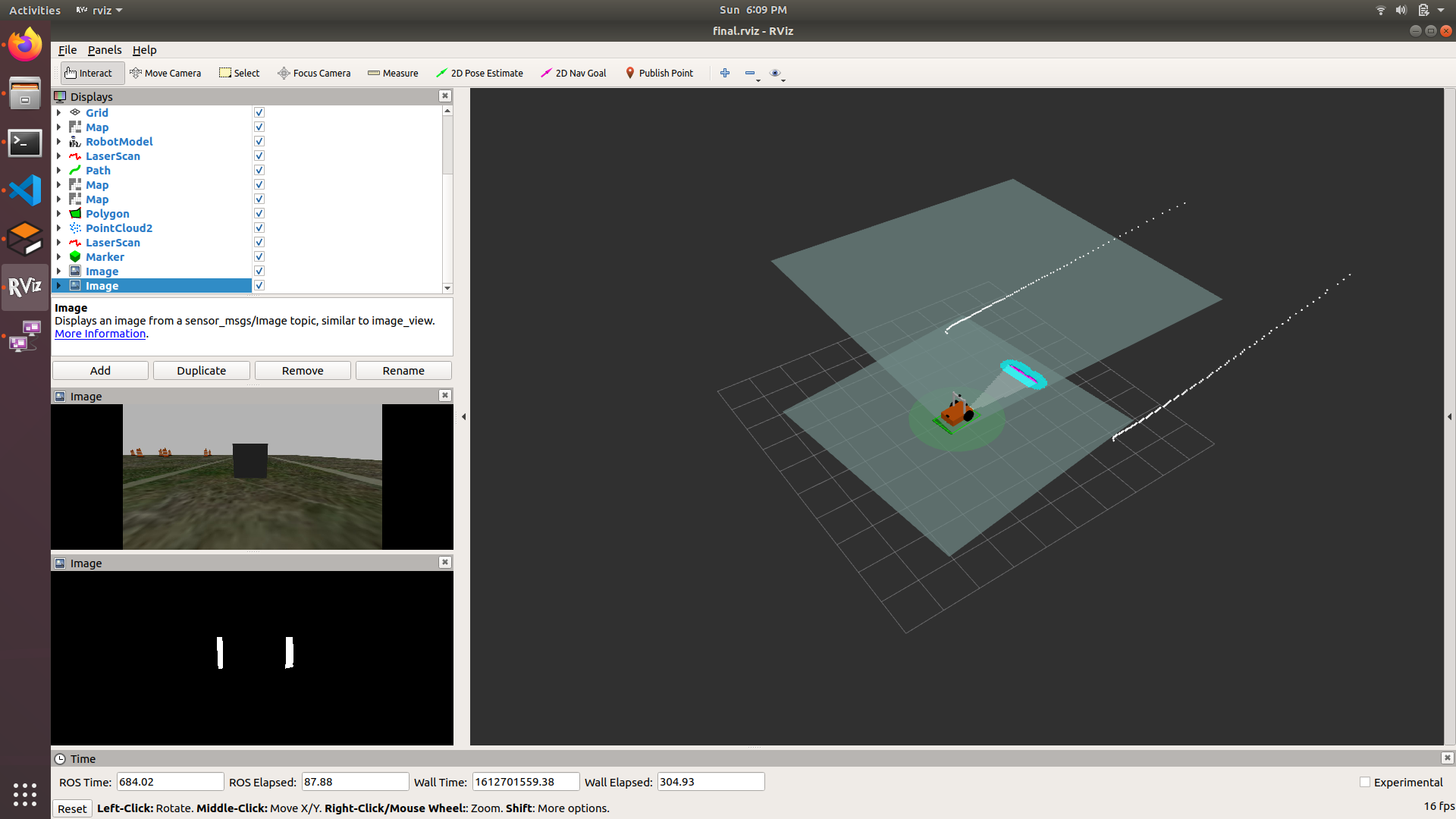Expand the PointCloud2 display entry

coord(60,227)
